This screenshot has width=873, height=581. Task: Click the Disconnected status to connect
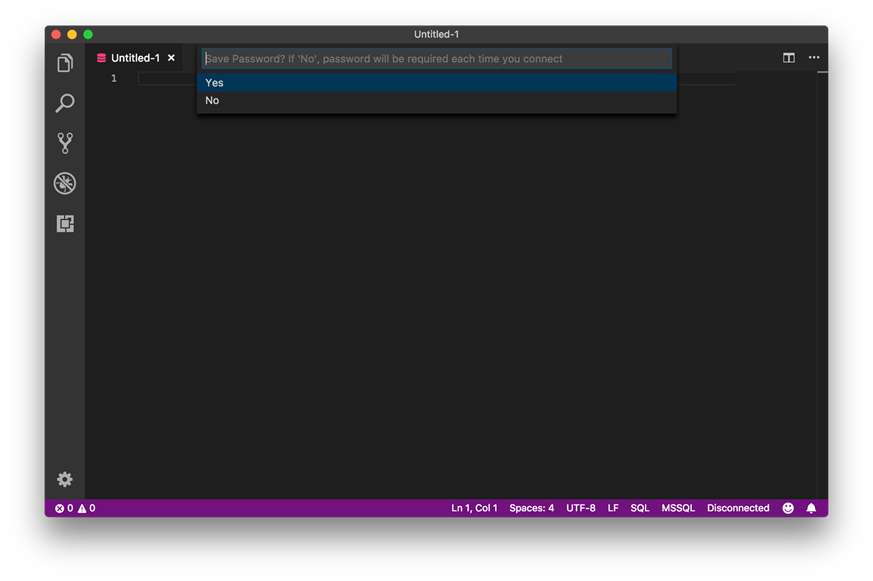pyautogui.click(x=738, y=508)
